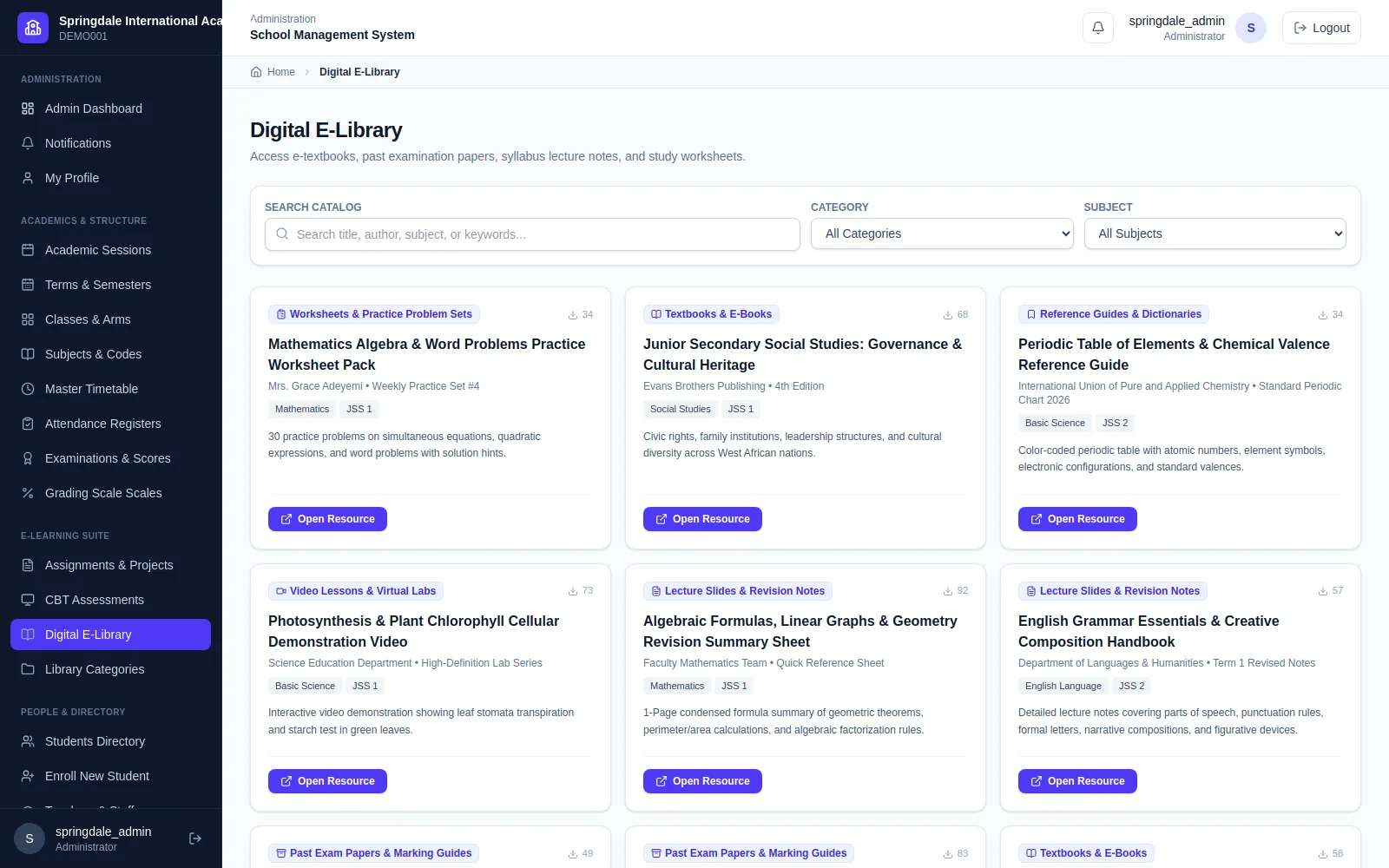The height and width of the screenshot is (868, 1389).
Task: Go to Assignments & Projects
Action: pyautogui.click(x=111, y=565)
